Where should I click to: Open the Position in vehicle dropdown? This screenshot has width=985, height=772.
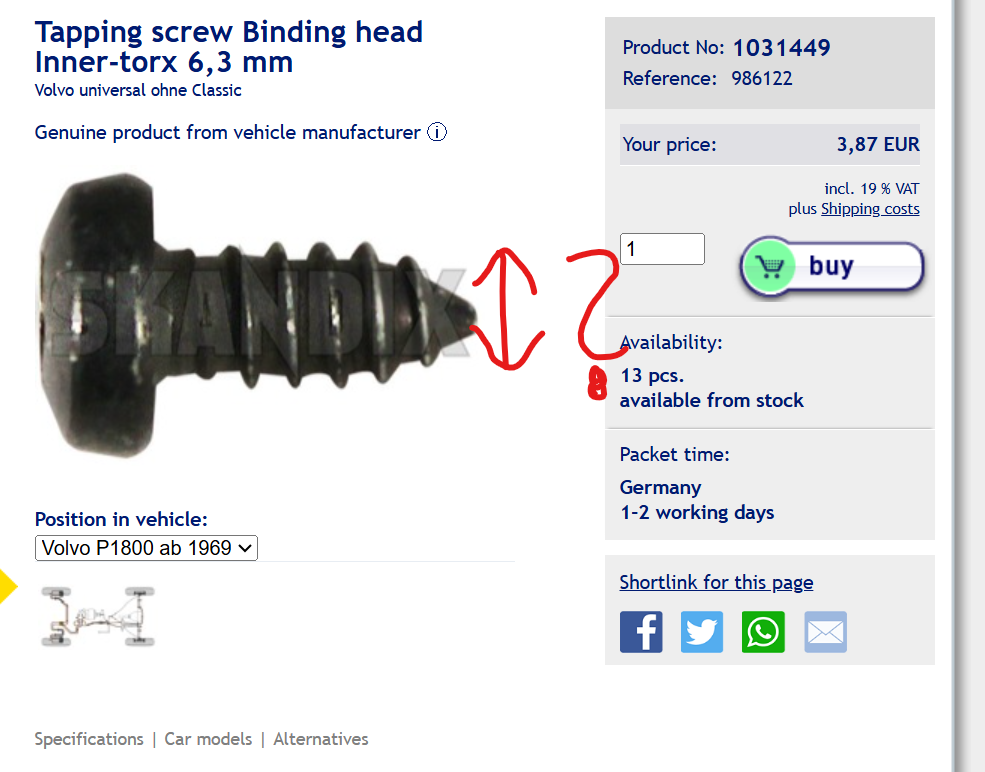pos(146,548)
